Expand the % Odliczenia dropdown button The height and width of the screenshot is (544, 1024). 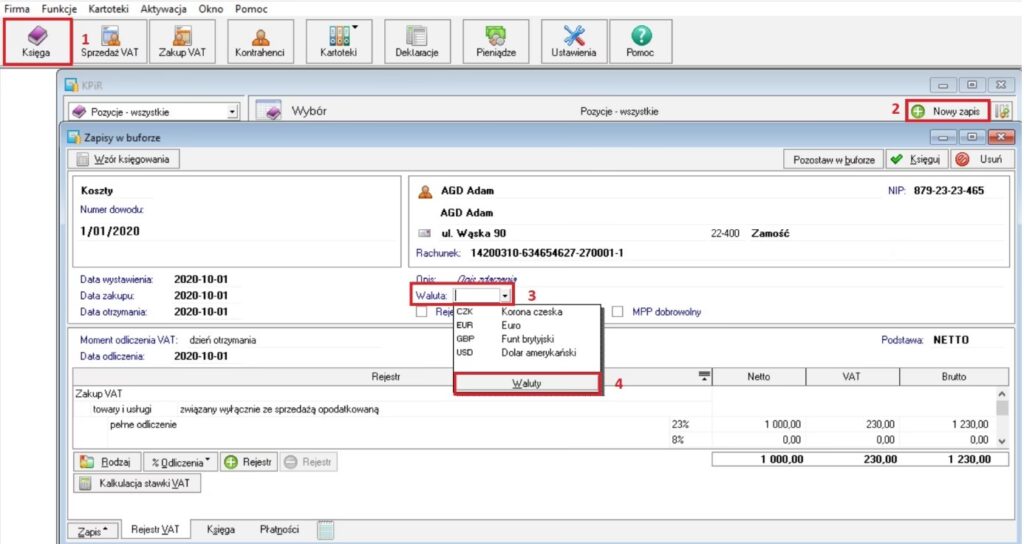181,462
